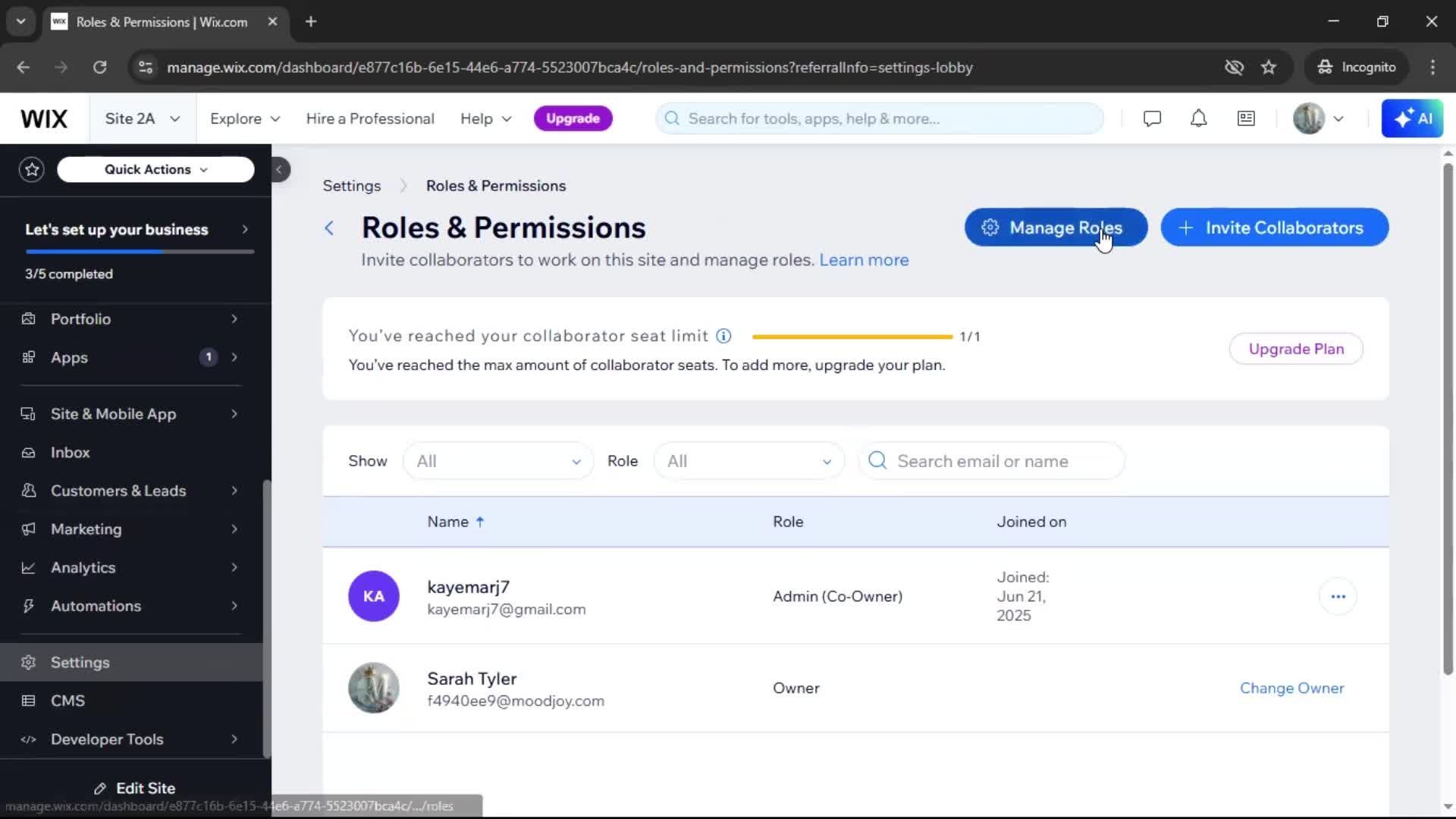The height and width of the screenshot is (819, 1456).
Task: Open more actions menu for kayemarj7
Action: (x=1338, y=597)
